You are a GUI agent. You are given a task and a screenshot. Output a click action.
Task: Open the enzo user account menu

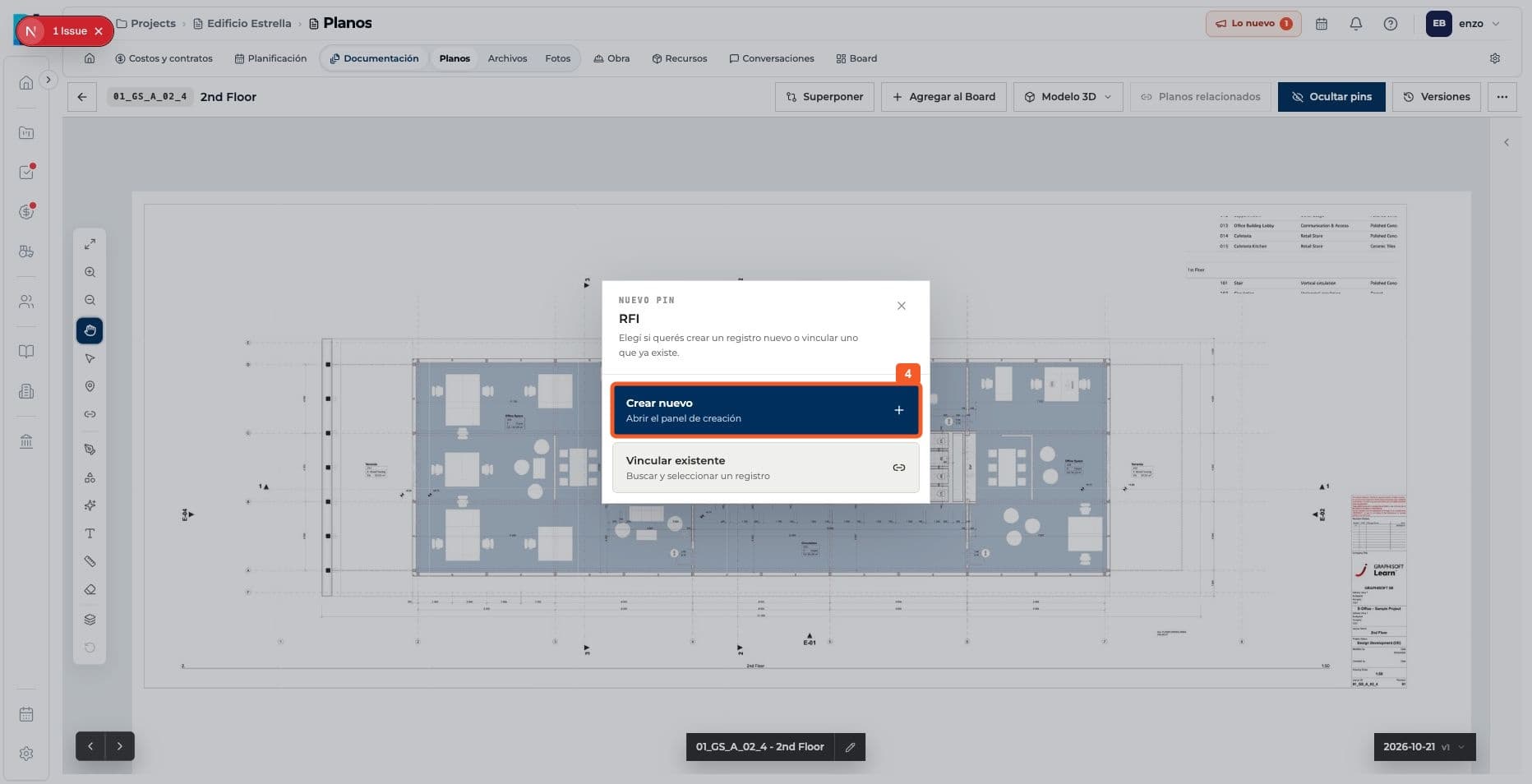(x=1464, y=24)
